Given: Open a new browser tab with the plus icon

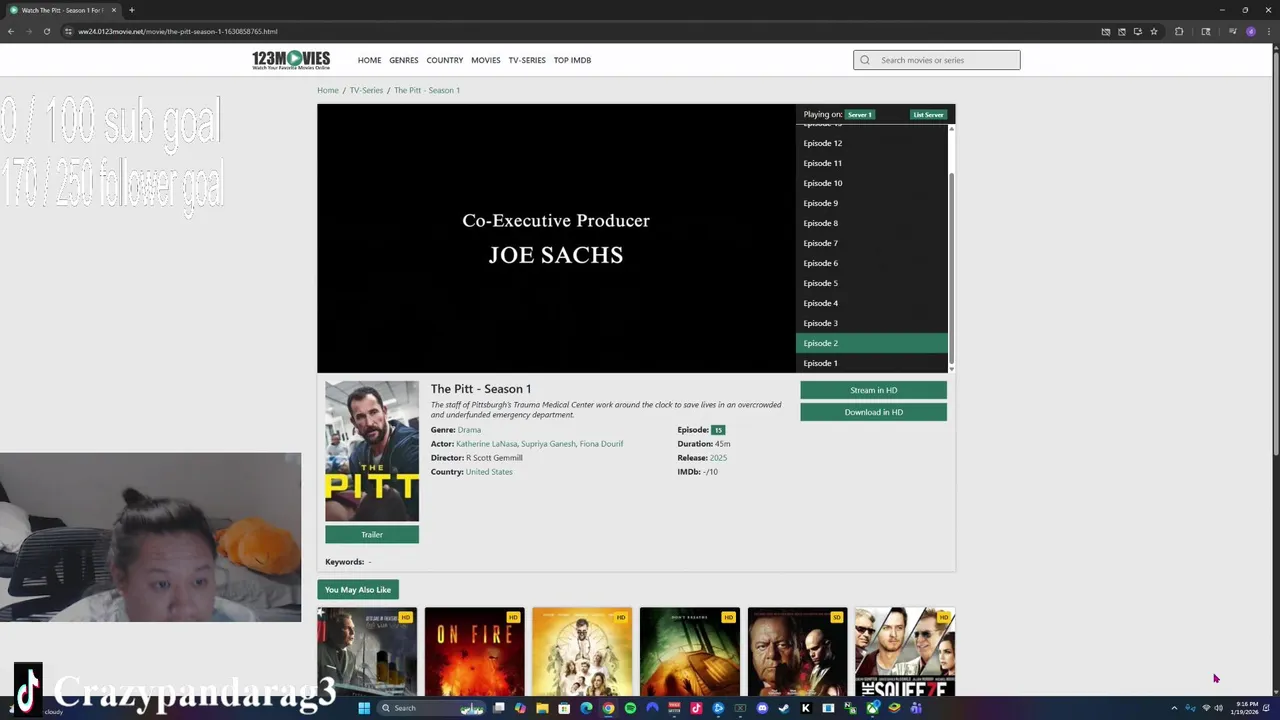Looking at the screenshot, I should click(x=131, y=10).
